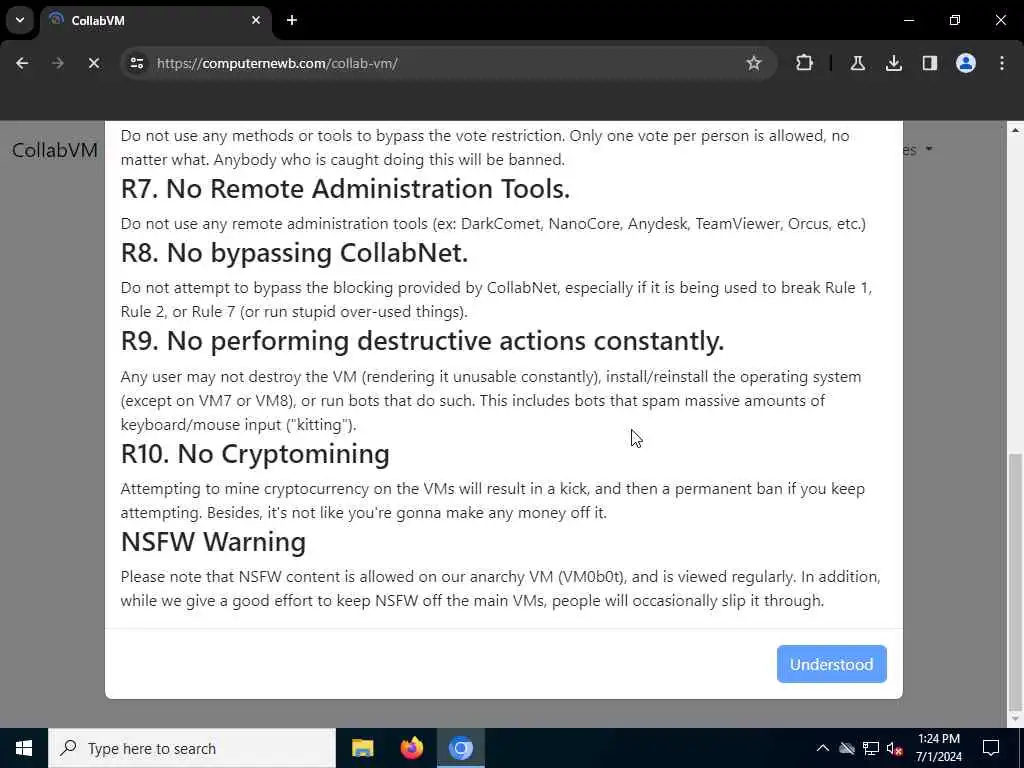Click the CollabVM brand link behind dialog

[55, 150]
